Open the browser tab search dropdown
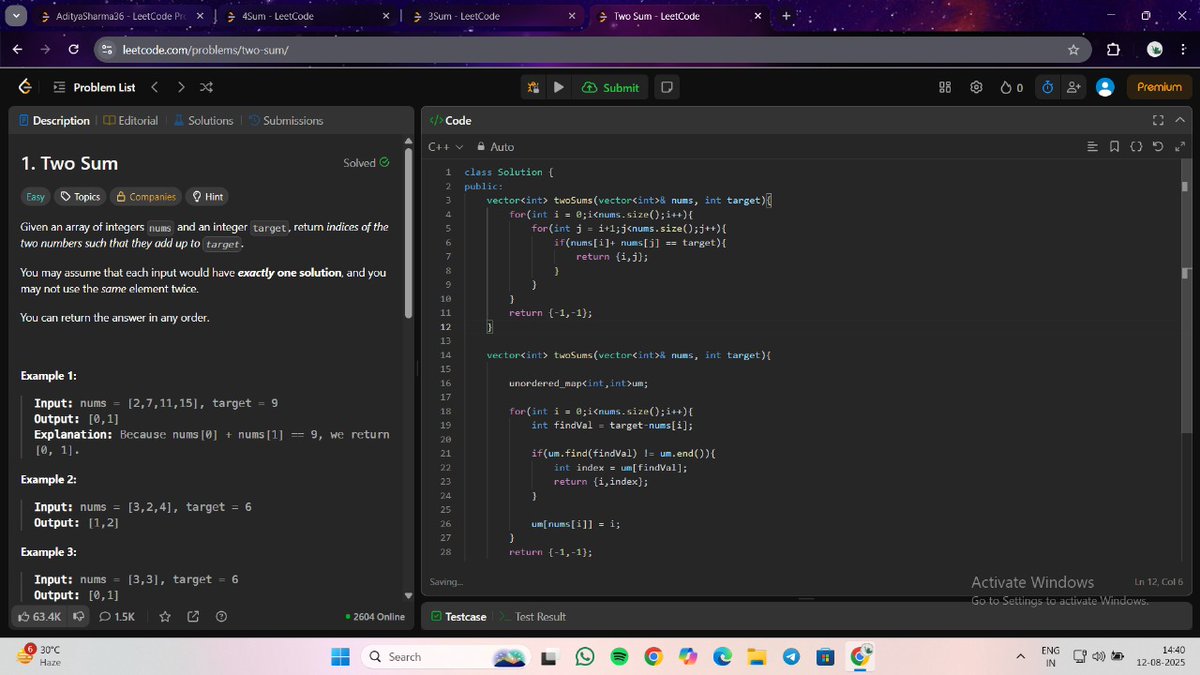Image resolution: width=1200 pixels, height=675 pixels. [x=17, y=16]
